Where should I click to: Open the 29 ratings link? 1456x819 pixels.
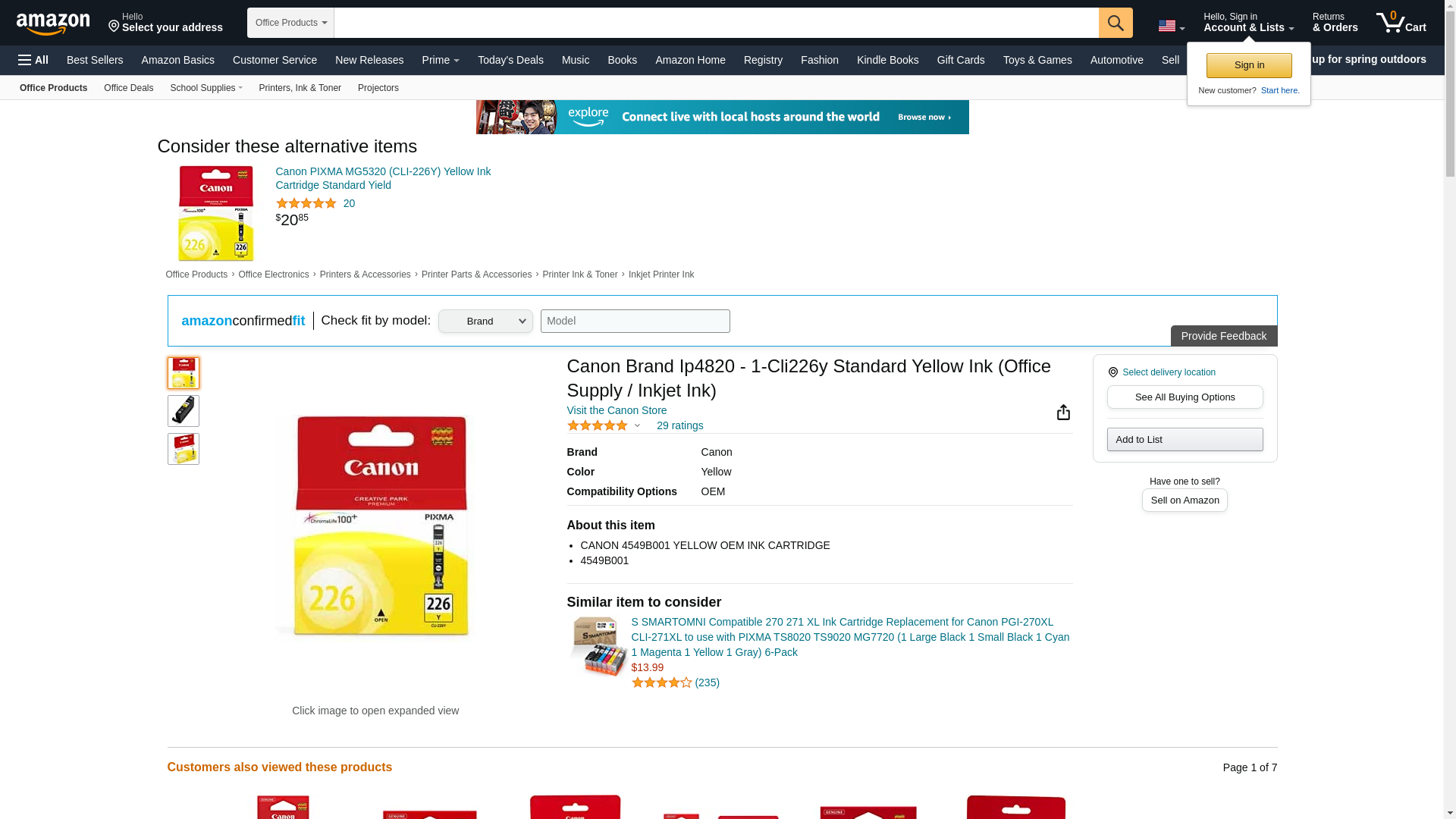click(x=679, y=425)
